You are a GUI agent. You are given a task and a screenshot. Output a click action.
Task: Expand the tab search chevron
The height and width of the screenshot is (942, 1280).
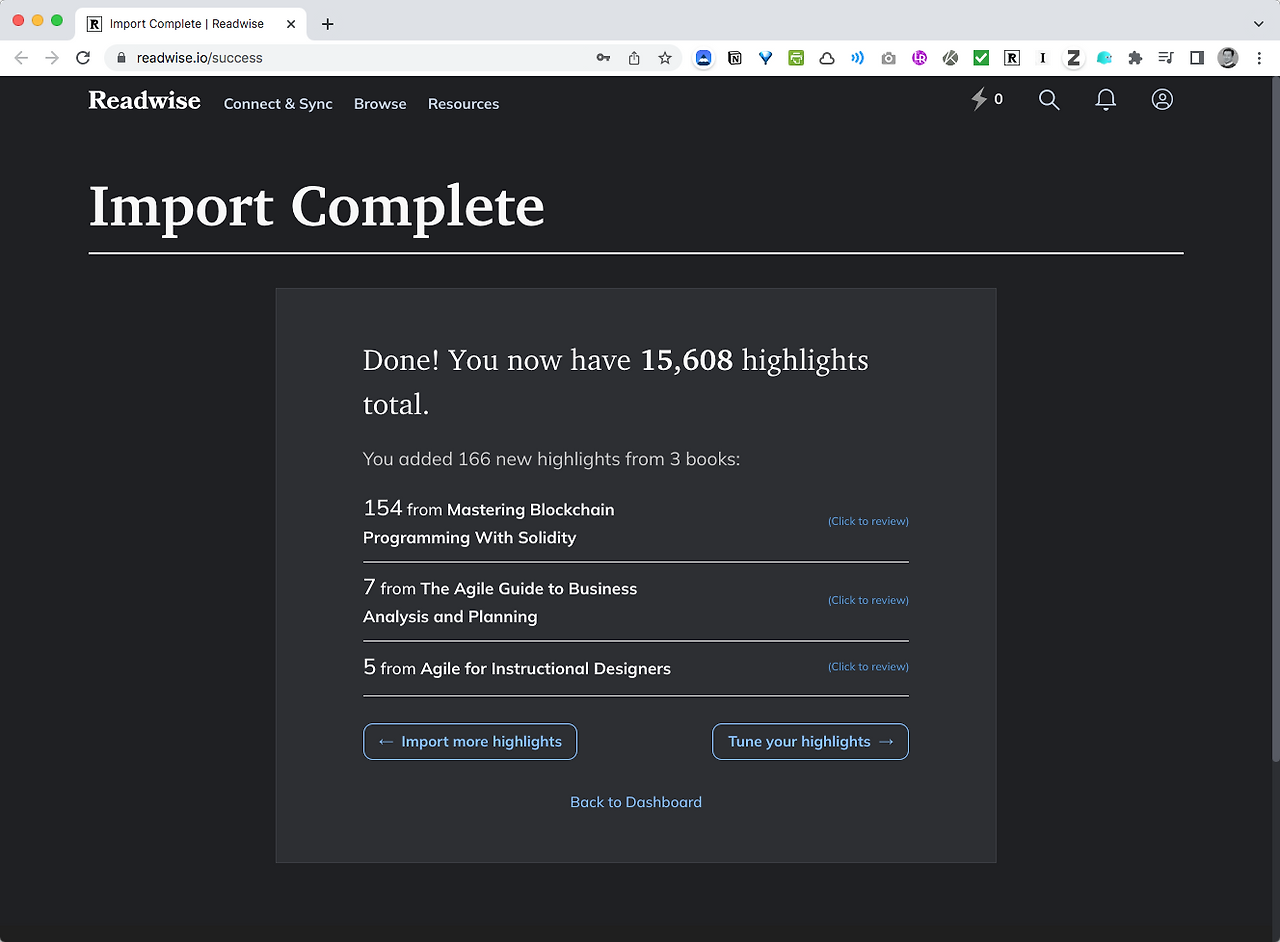point(1258,24)
